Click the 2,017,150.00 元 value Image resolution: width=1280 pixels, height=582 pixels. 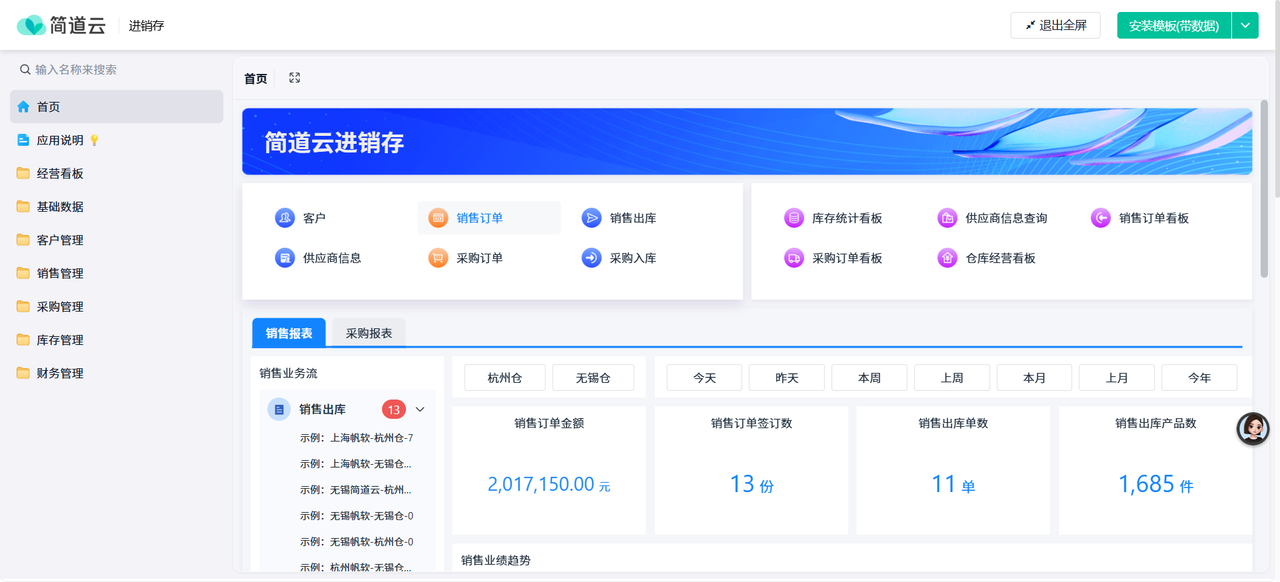(x=549, y=484)
